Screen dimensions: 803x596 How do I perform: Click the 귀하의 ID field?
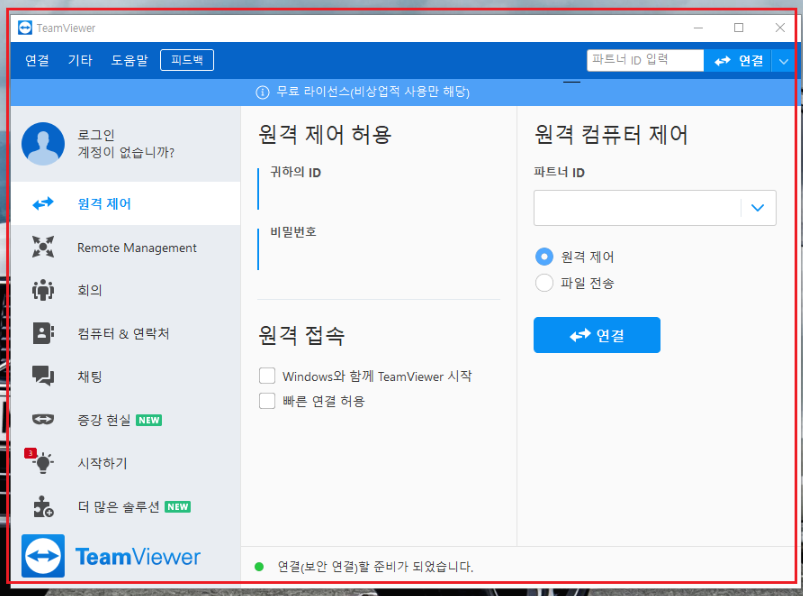pos(379,189)
